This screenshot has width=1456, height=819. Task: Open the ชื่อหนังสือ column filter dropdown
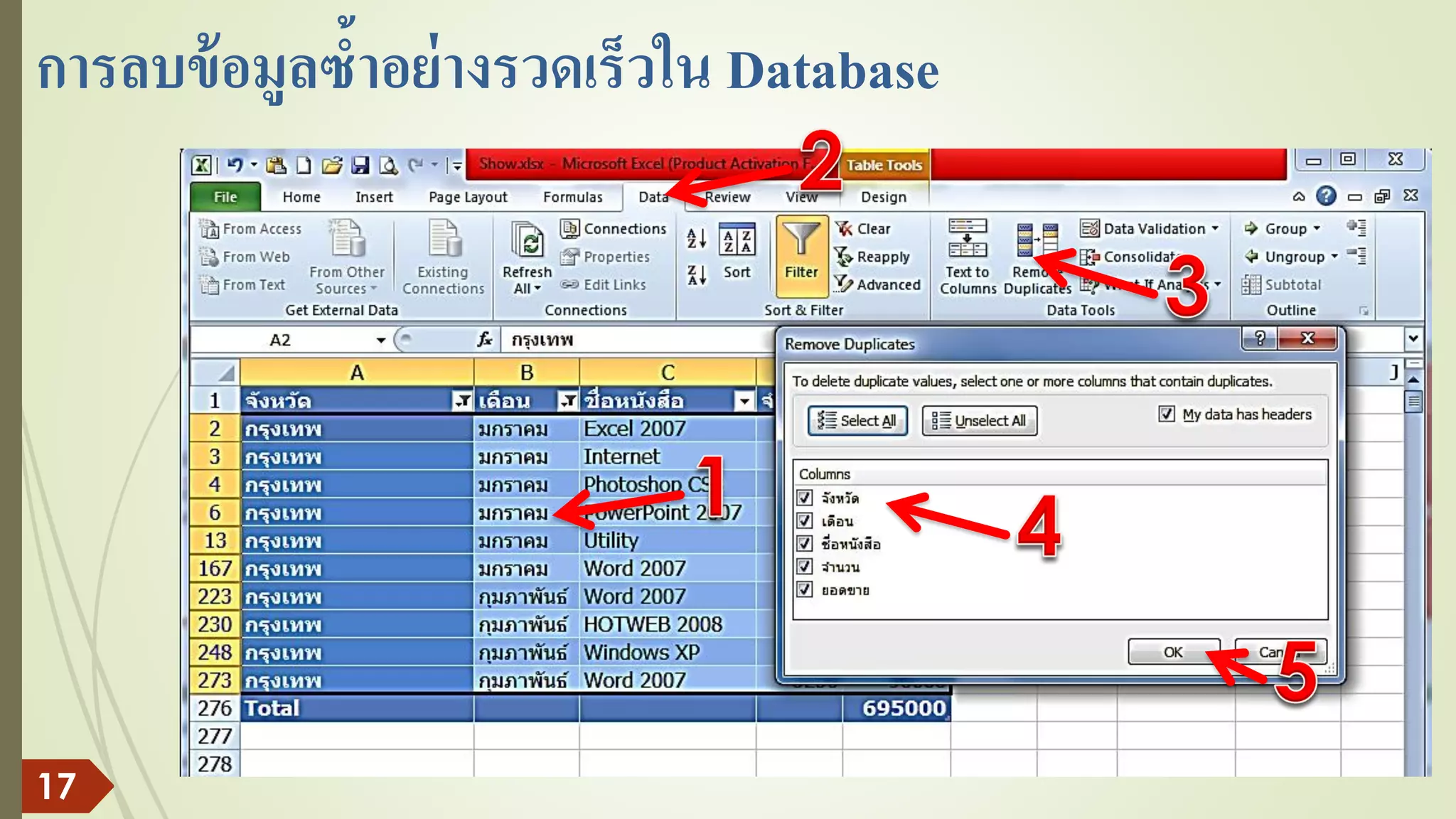pos(744,401)
